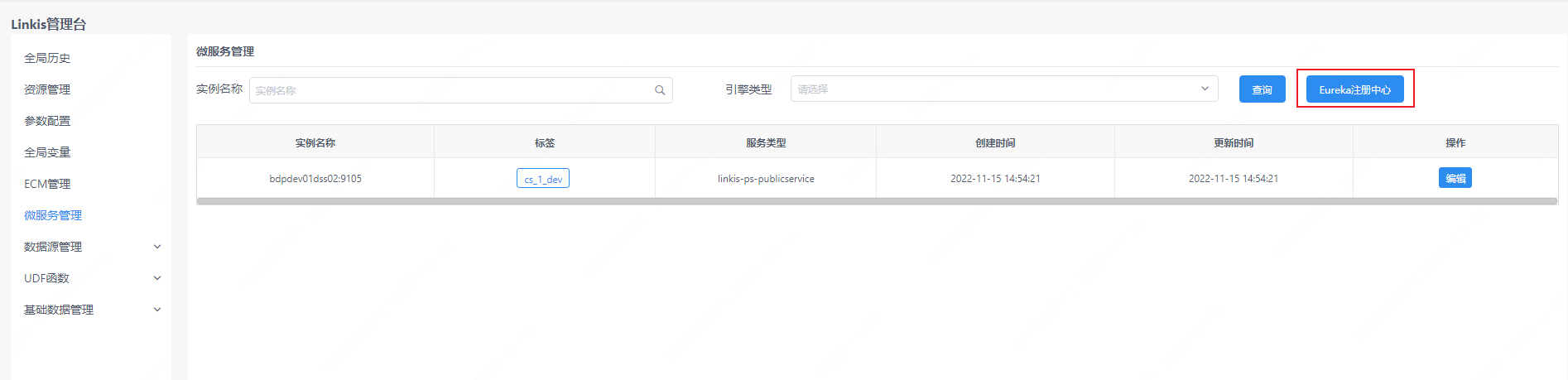Click the linkis-ps-publicservice service type cell
The image size is (1568, 380).
[x=766, y=179]
